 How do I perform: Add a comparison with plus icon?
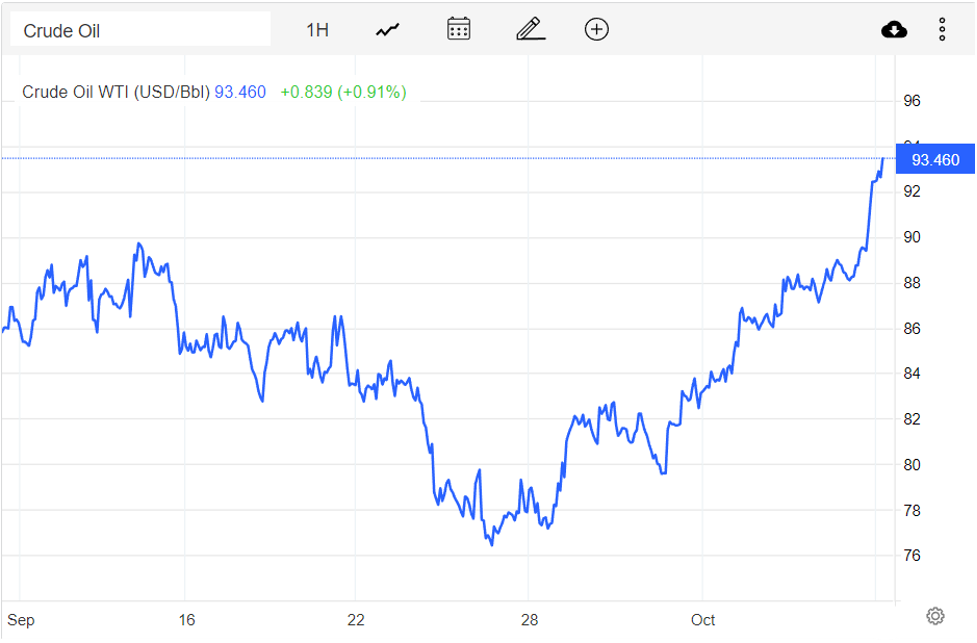click(596, 29)
